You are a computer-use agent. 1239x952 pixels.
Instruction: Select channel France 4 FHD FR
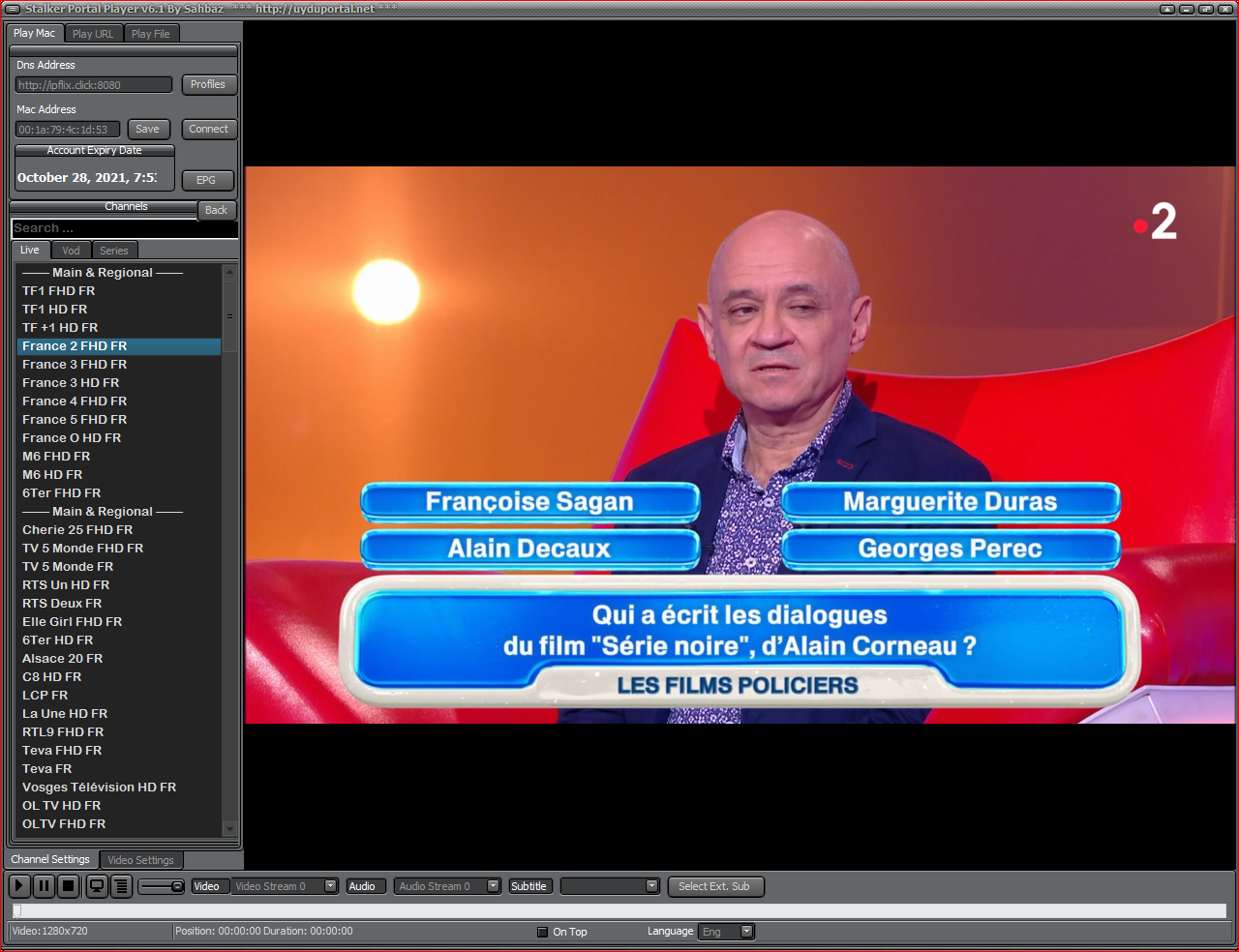(120, 402)
